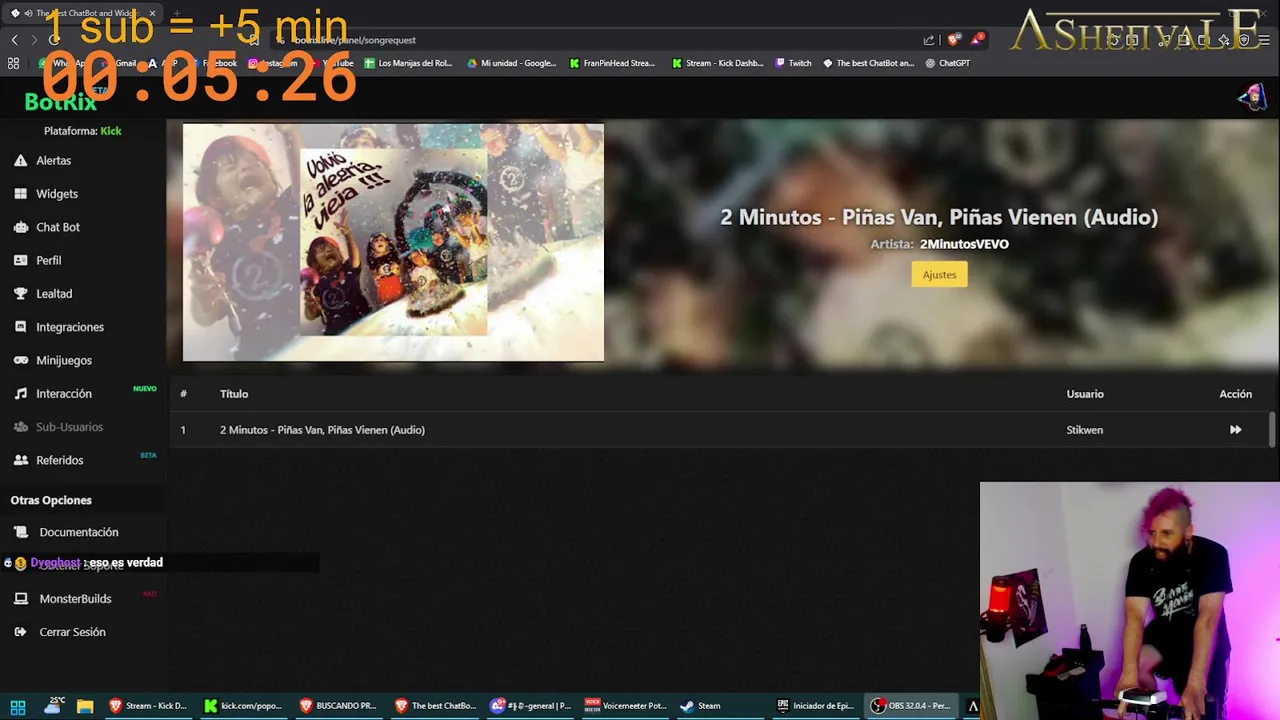Open the MonsterBuilds link

click(x=75, y=599)
